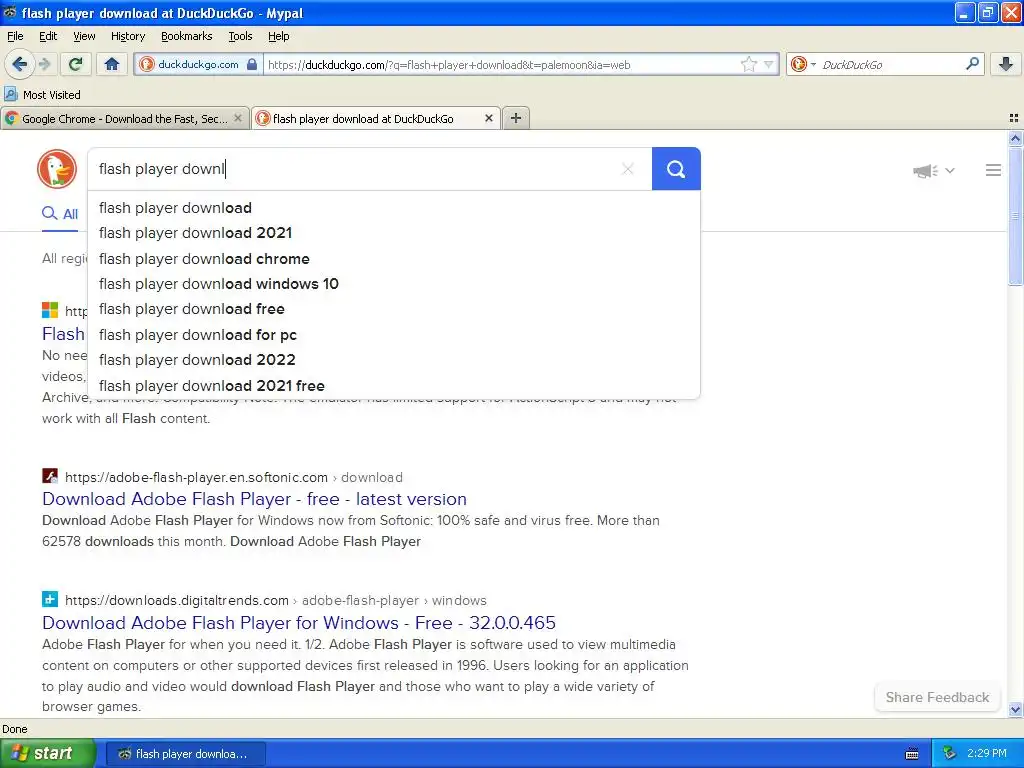Click the DuckDuckGo duck logo
The height and width of the screenshot is (768, 1024).
[x=57, y=169]
